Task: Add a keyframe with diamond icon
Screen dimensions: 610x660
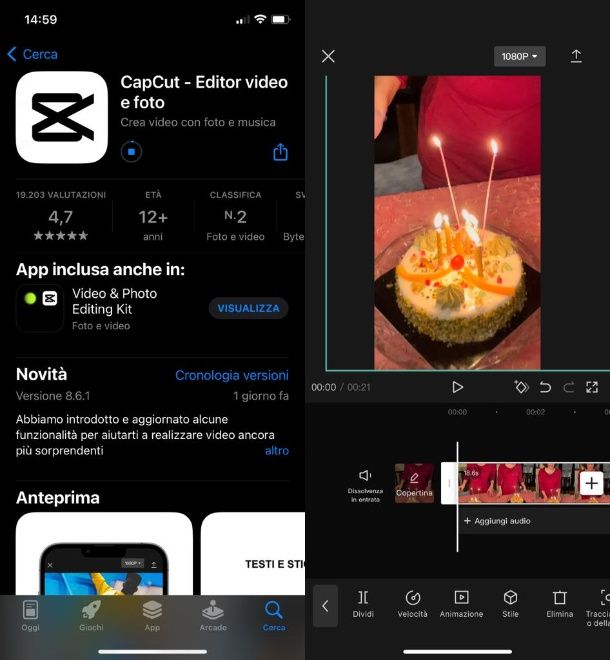Action: (x=521, y=387)
